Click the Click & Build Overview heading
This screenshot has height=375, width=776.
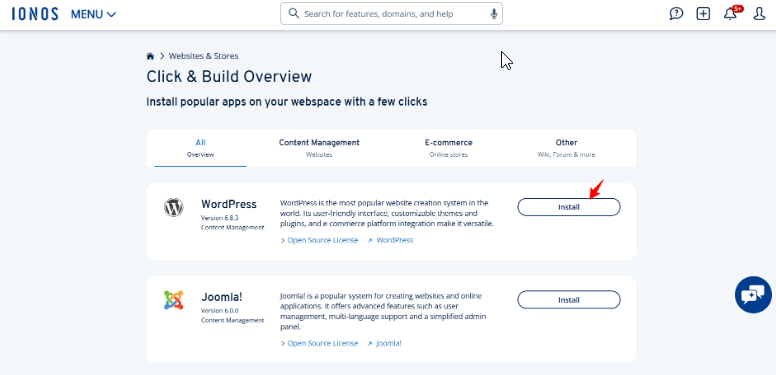229,77
